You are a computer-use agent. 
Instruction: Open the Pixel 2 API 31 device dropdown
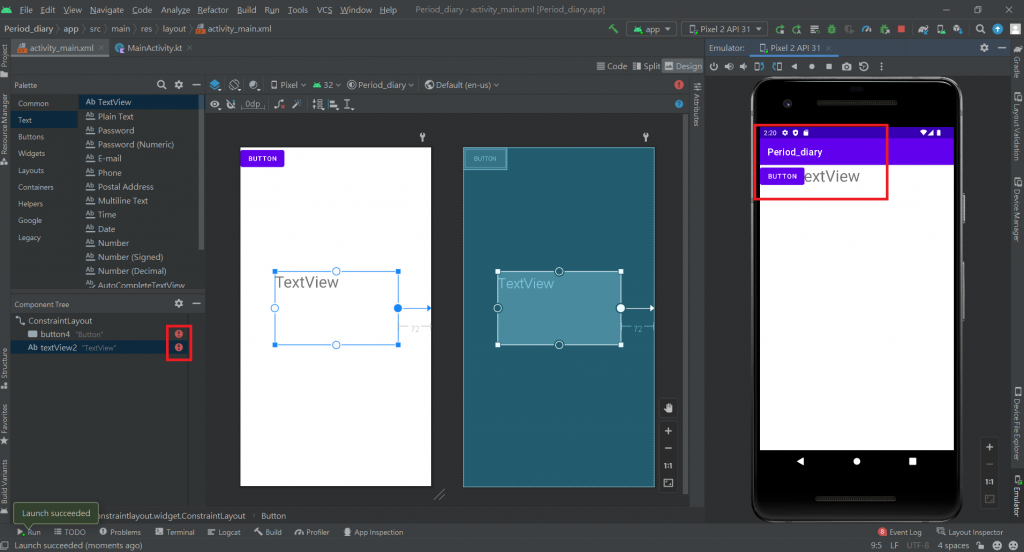pyautogui.click(x=725, y=29)
